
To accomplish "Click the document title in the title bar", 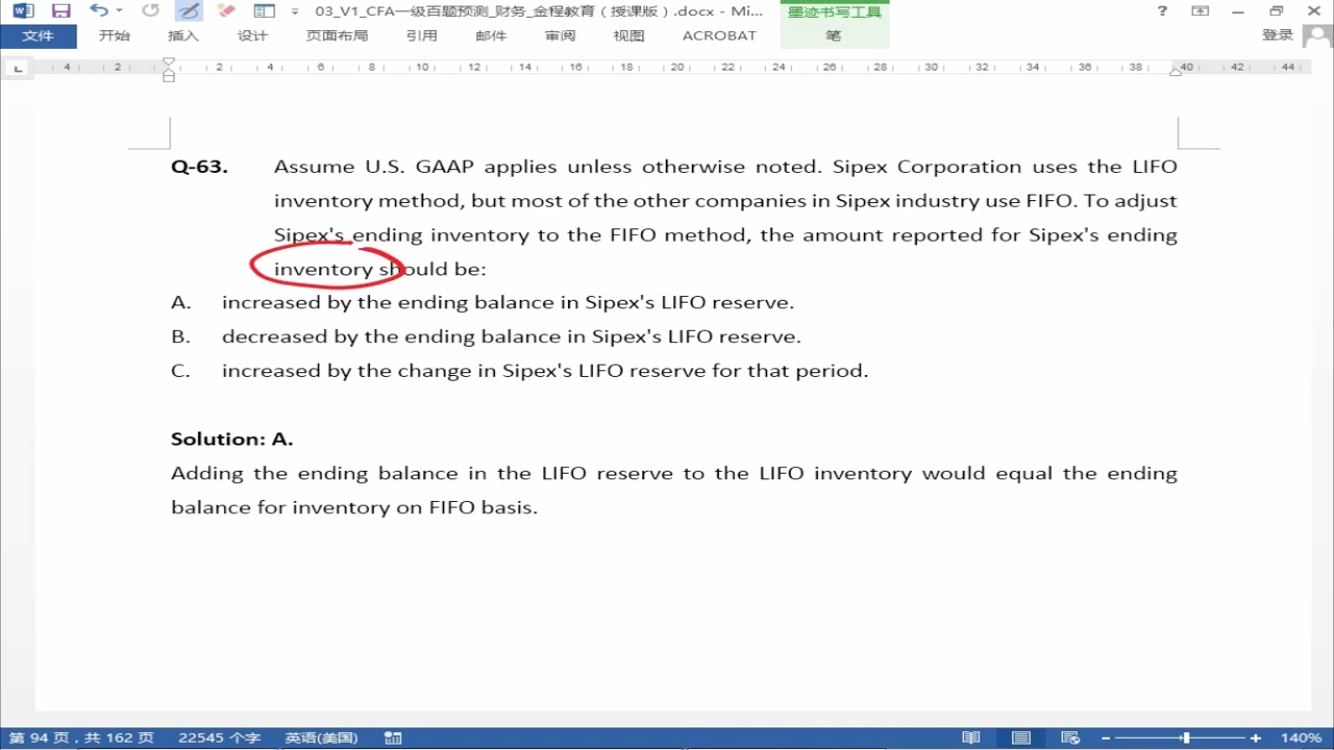I will coord(539,11).
